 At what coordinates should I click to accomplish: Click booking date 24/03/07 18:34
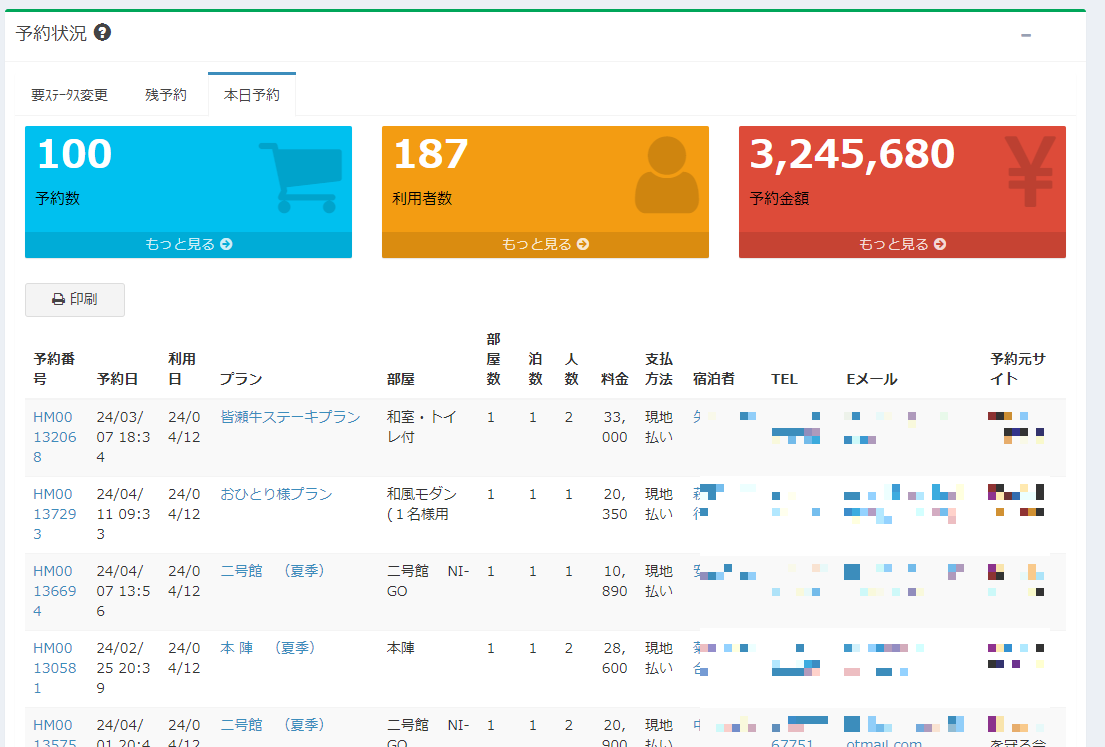coord(123,437)
